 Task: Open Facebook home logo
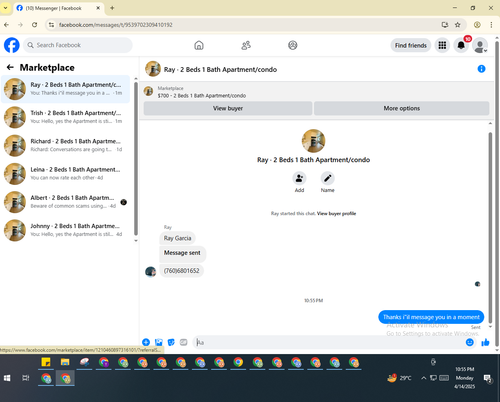(12, 45)
